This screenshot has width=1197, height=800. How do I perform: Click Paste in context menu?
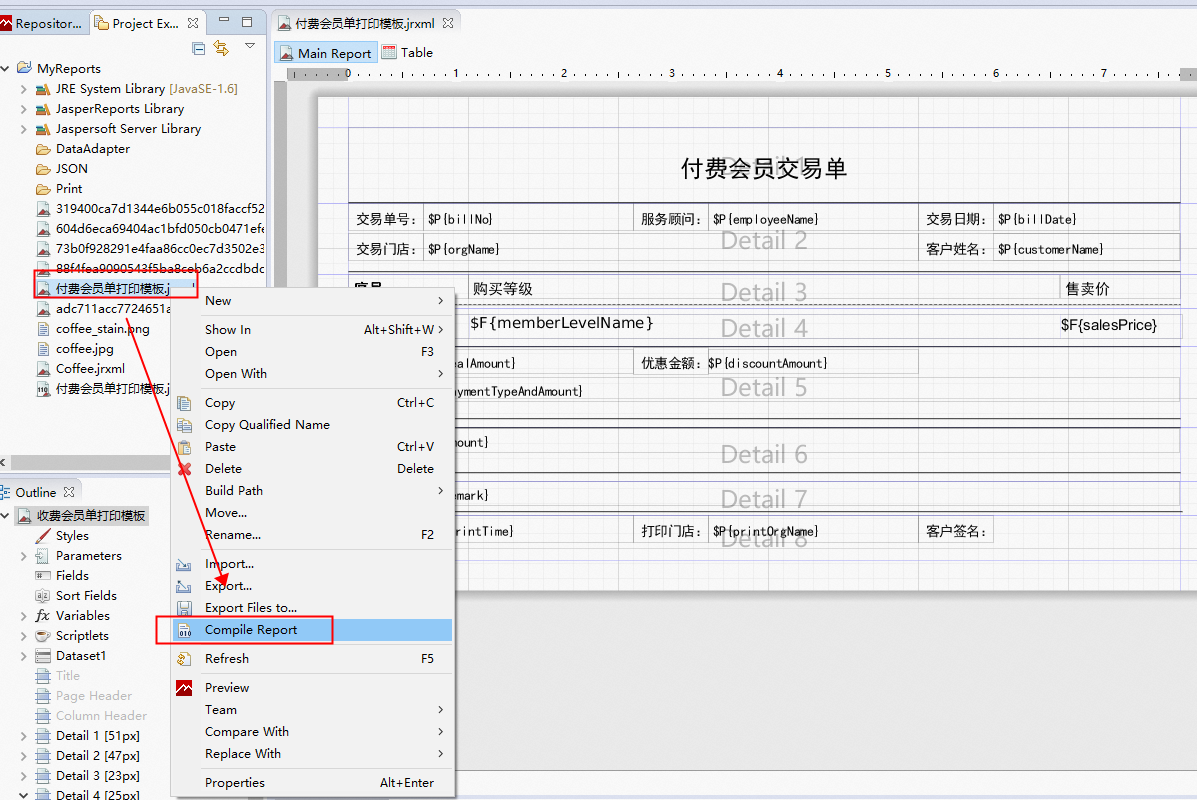coord(313,447)
